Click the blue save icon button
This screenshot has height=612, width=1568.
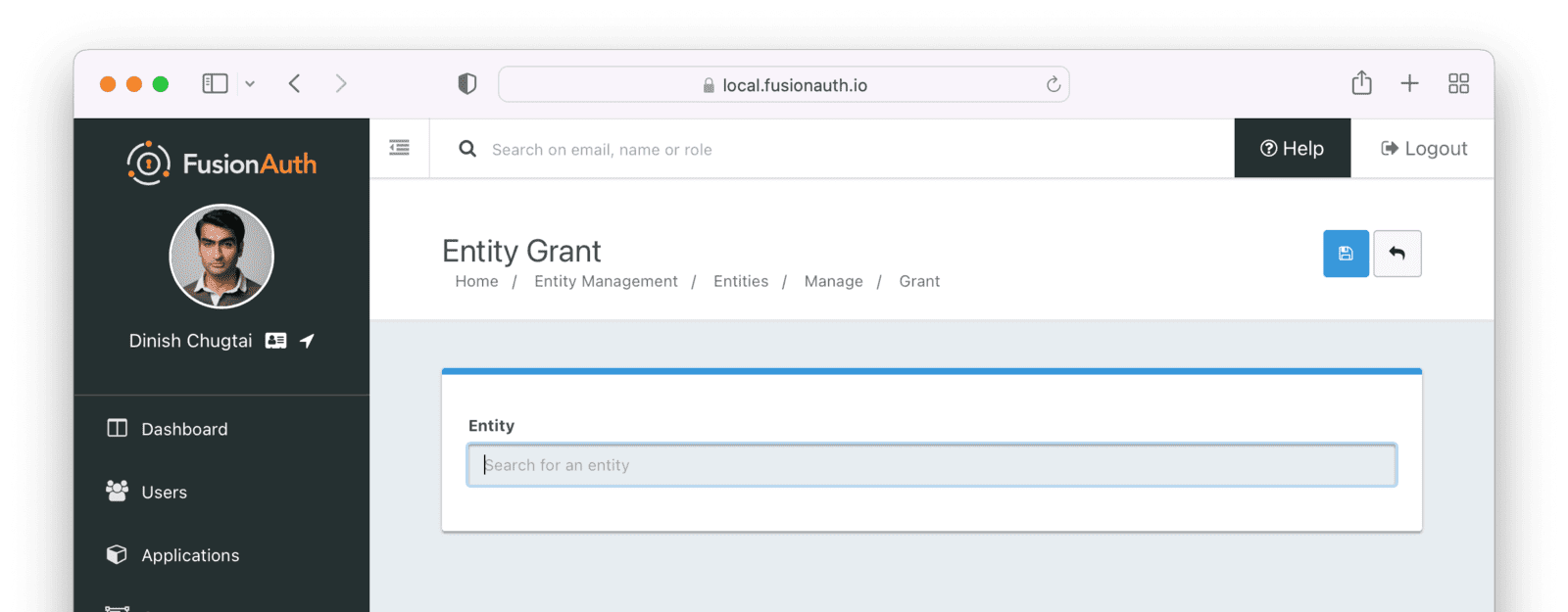click(x=1346, y=254)
